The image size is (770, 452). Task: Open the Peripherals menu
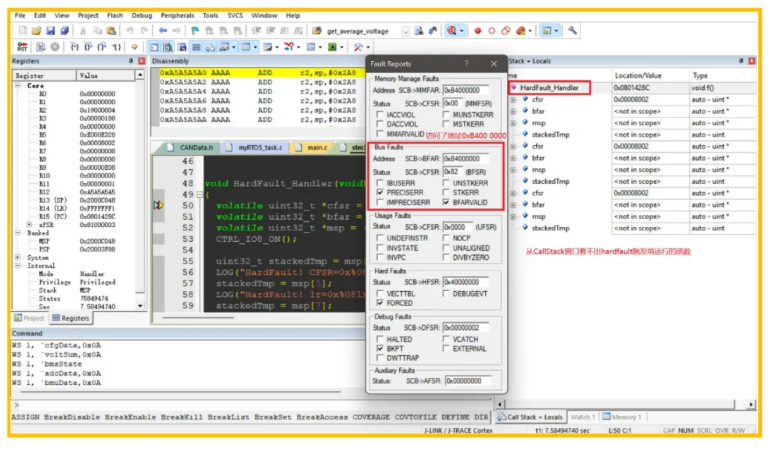point(177,16)
